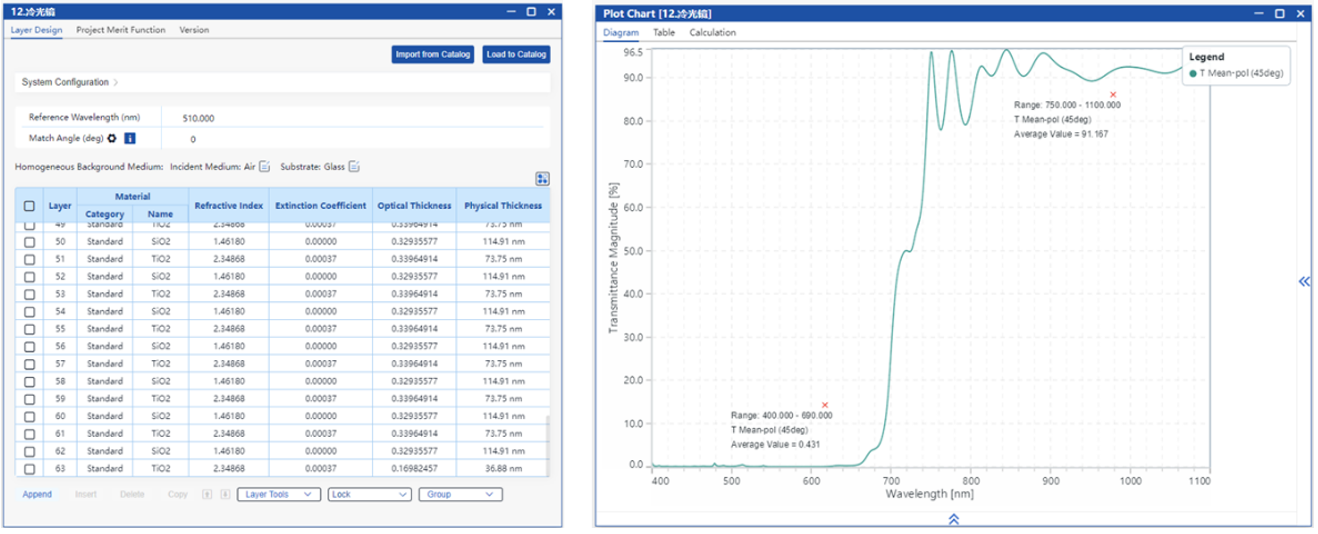Switch to Project Merit Function tab

pyautogui.click(x=121, y=30)
